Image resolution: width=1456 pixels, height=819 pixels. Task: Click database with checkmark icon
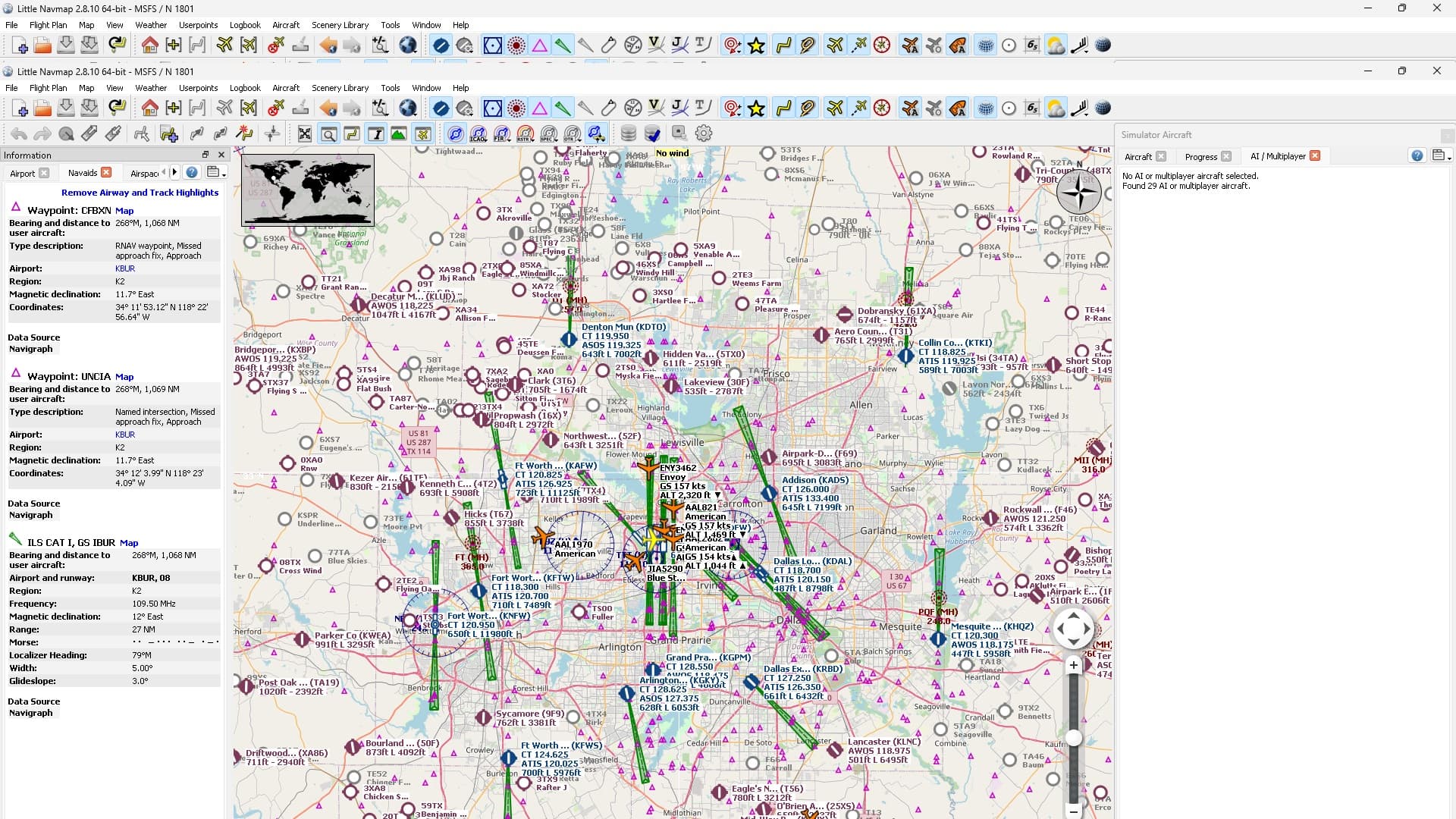pos(652,134)
